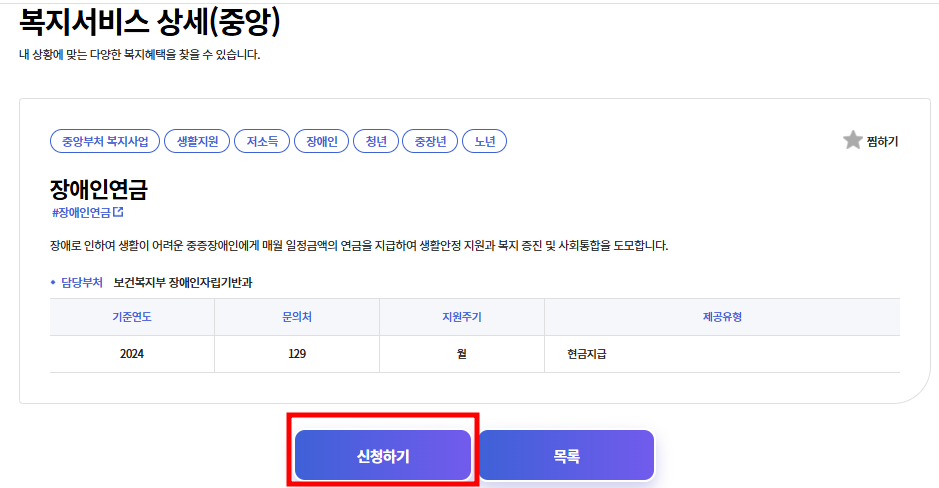This screenshot has height=488, width=939.
Task: Select the 청년 tag
Action: point(376,141)
